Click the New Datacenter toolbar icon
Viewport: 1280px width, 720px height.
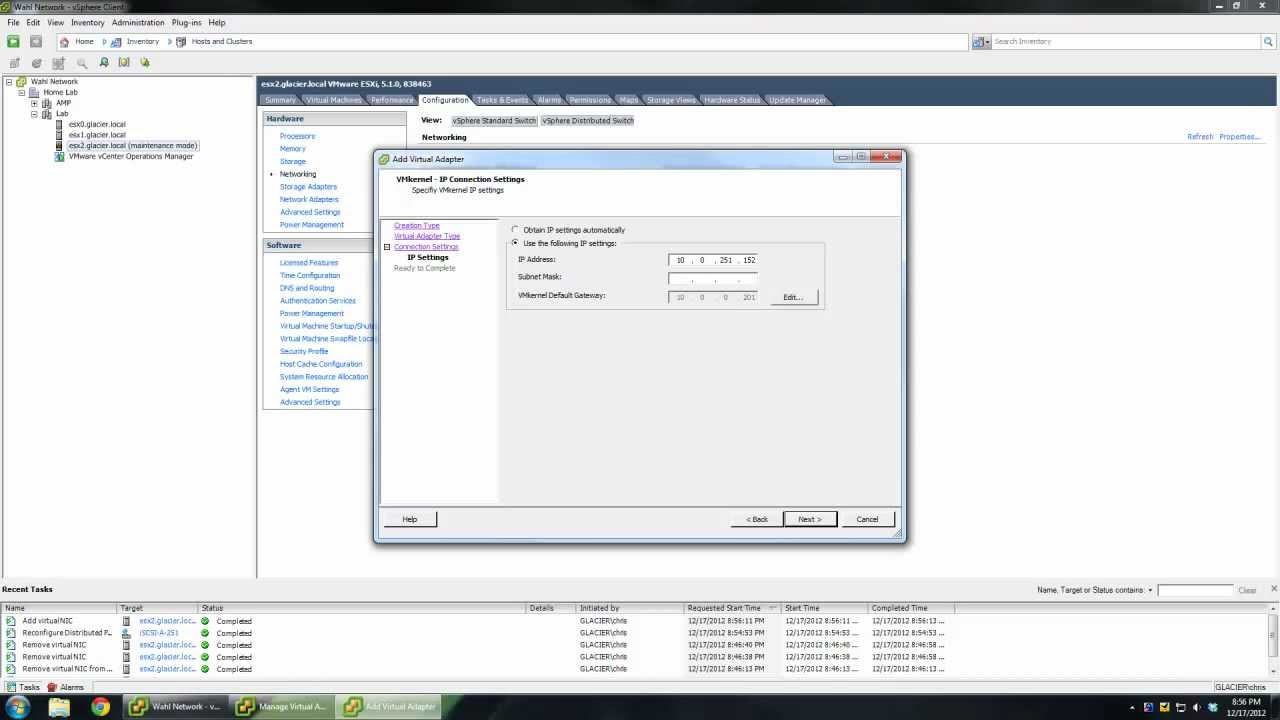tap(37, 63)
